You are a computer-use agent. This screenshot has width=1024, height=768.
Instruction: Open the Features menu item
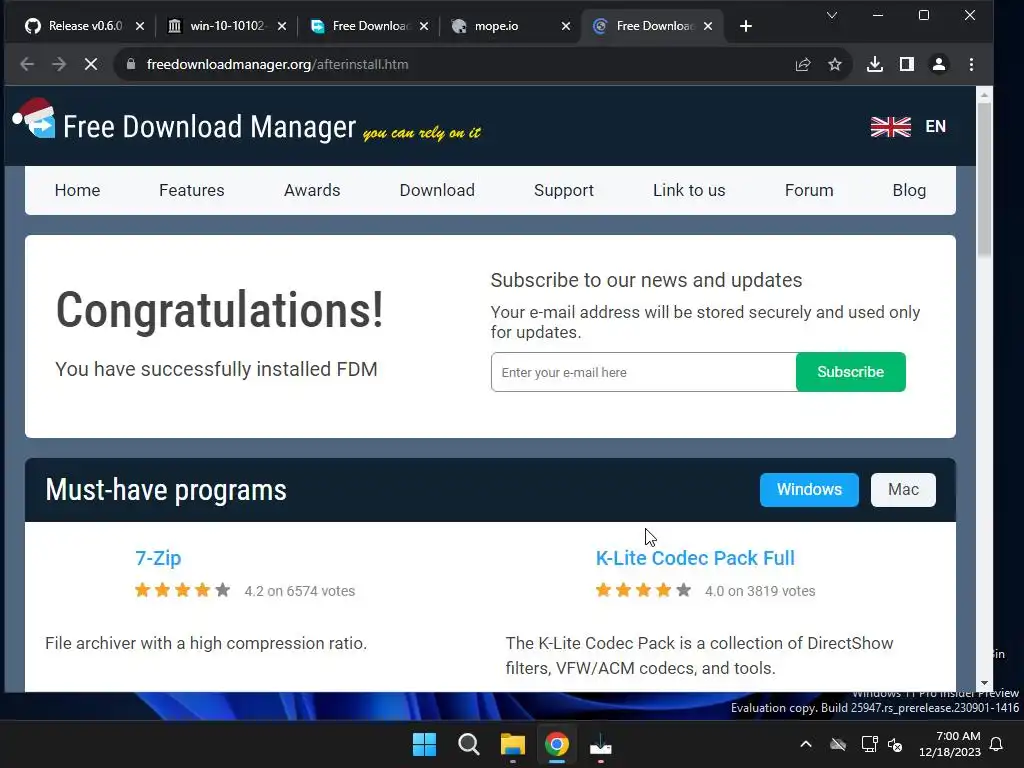tap(191, 190)
